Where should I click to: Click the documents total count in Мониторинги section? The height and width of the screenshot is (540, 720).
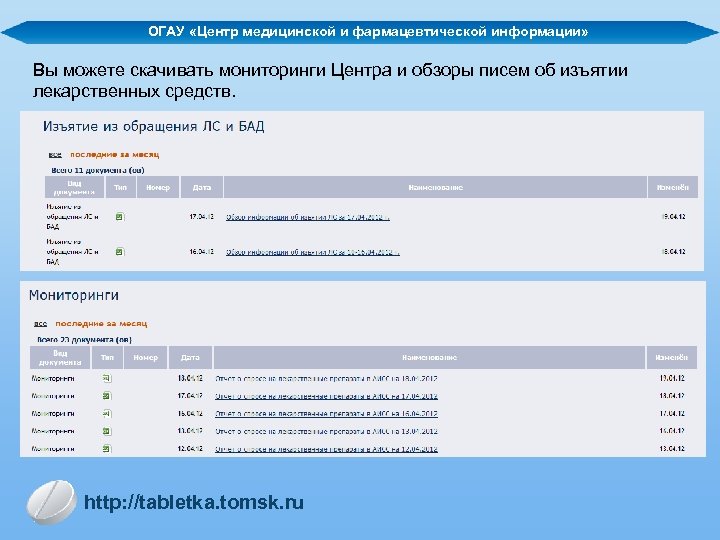tap(84, 340)
